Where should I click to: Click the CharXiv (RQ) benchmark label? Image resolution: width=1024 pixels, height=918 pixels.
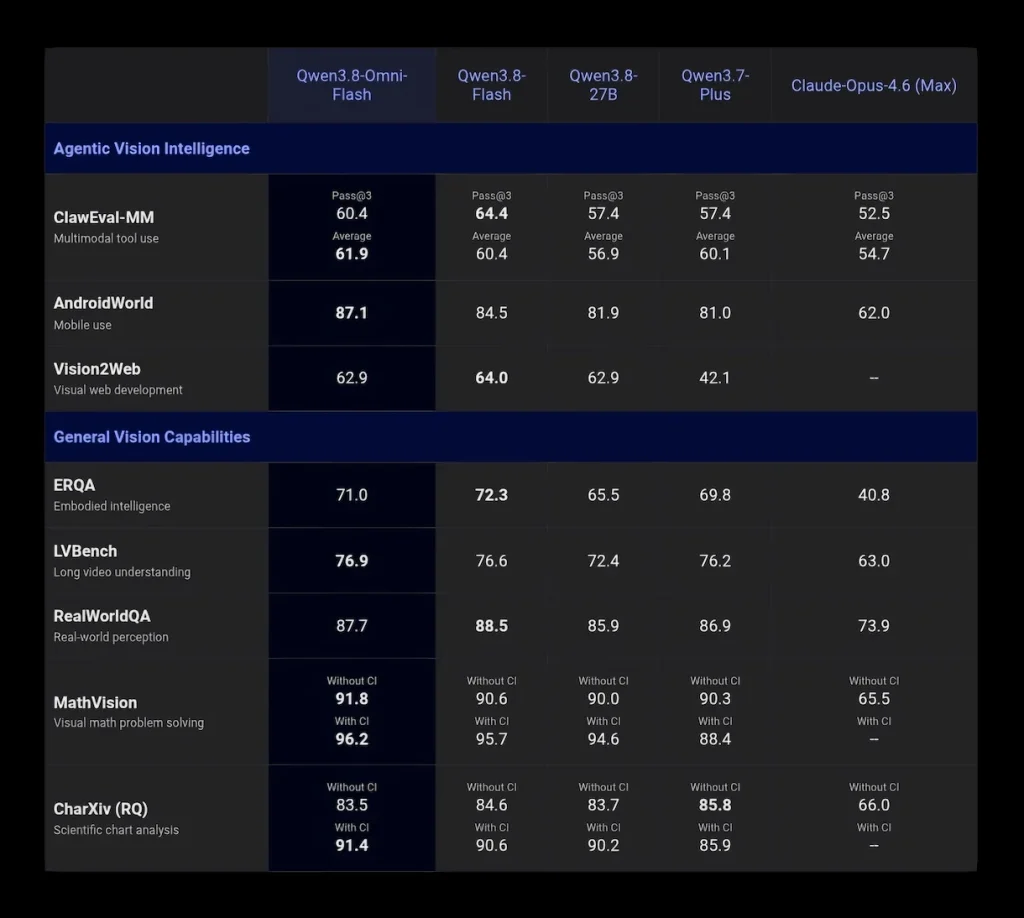101,809
